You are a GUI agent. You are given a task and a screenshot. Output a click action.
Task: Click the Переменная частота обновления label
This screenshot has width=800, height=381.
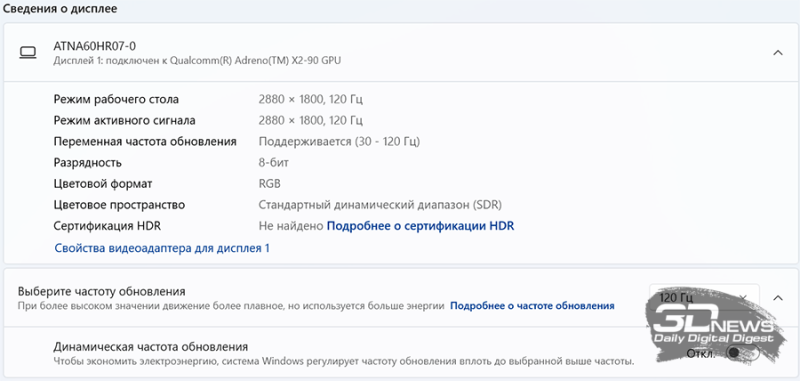pyautogui.click(x=145, y=142)
